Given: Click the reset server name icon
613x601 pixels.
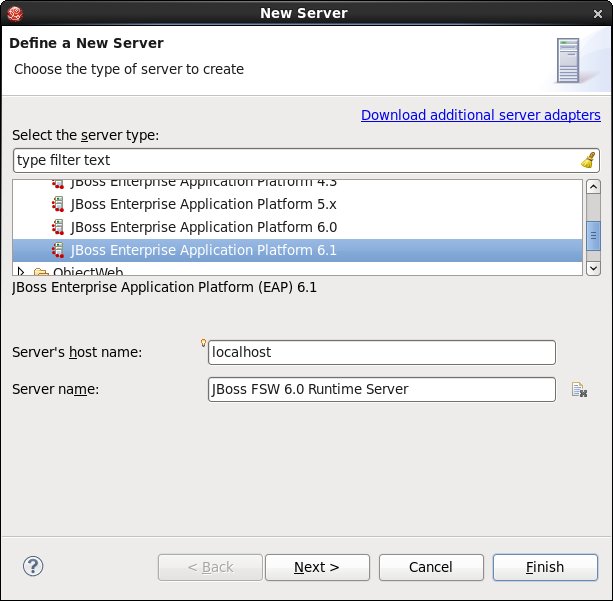Looking at the screenshot, I should click(579, 389).
